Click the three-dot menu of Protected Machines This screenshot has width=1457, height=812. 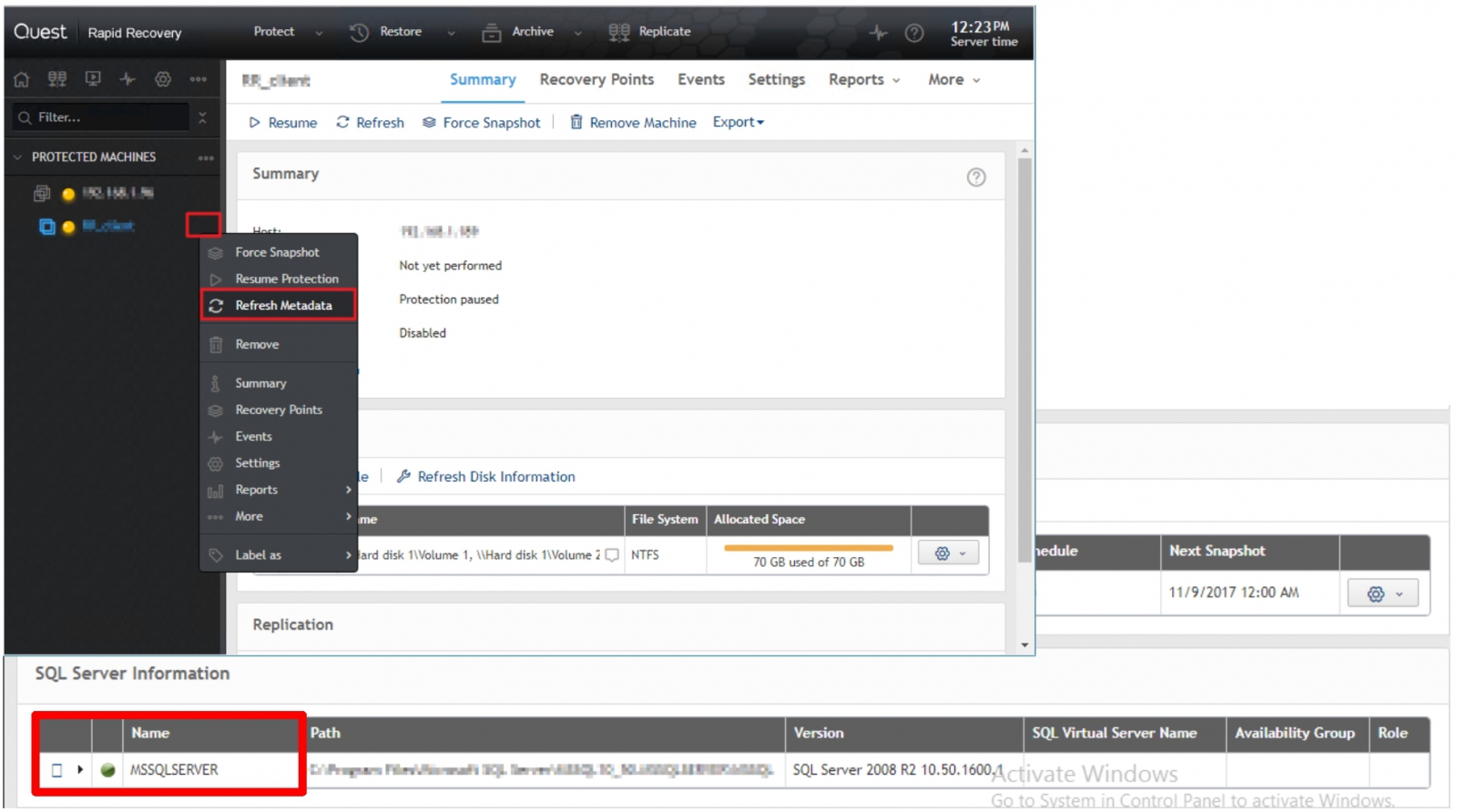206,157
